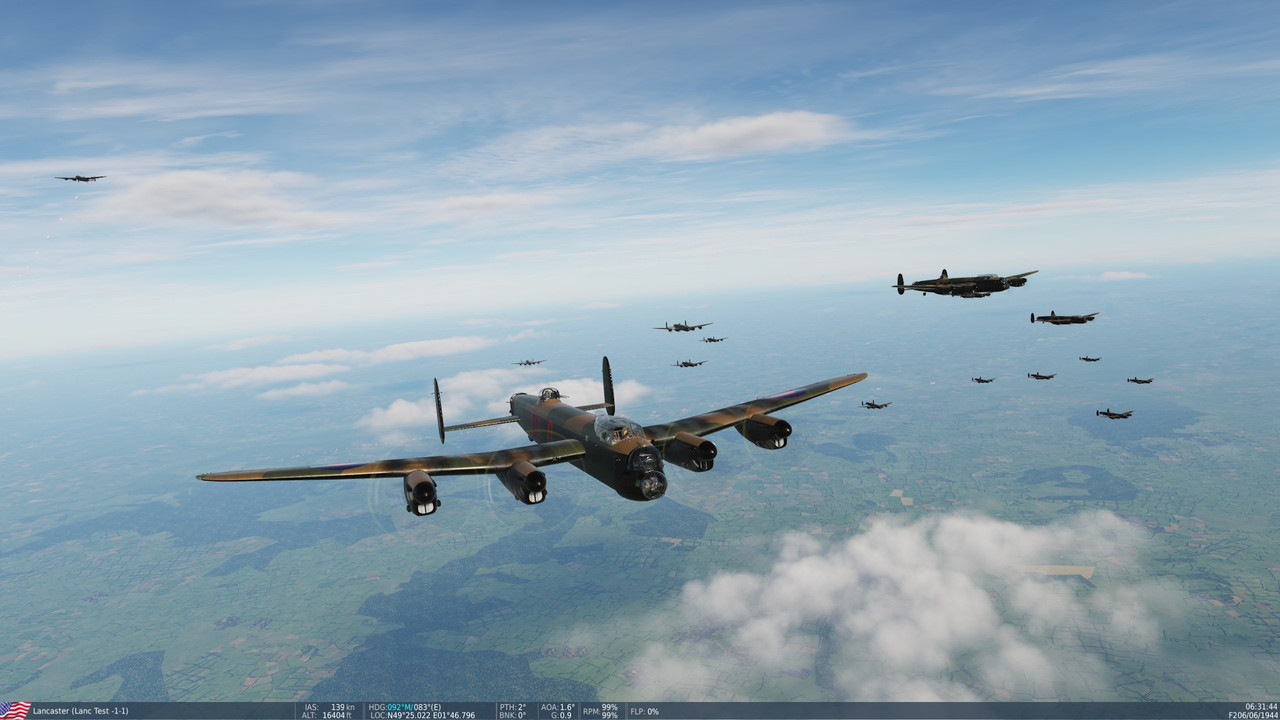Image resolution: width=1280 pixels, height=720 pixels.
Task: Click the trailing bomber pair mid-screen
Action: (685, 330)
